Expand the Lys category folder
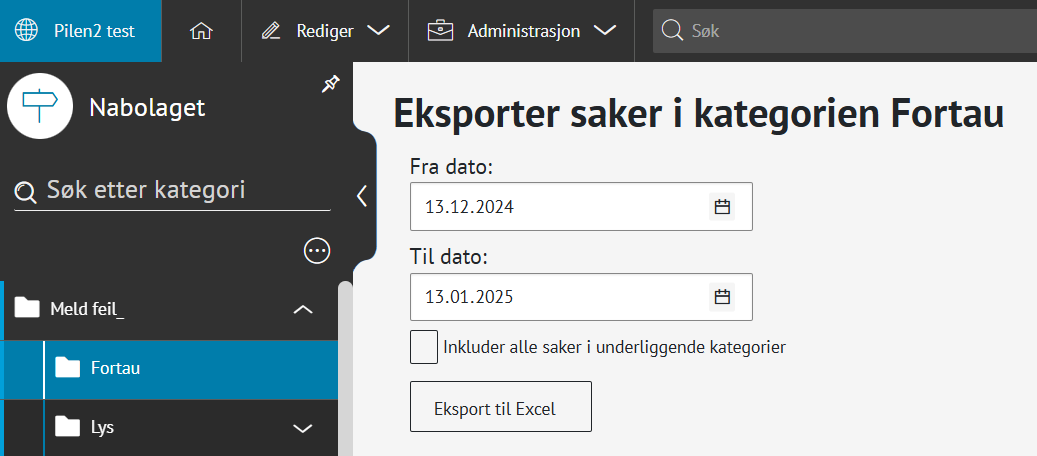1037x456 pixels. [302, 428]
